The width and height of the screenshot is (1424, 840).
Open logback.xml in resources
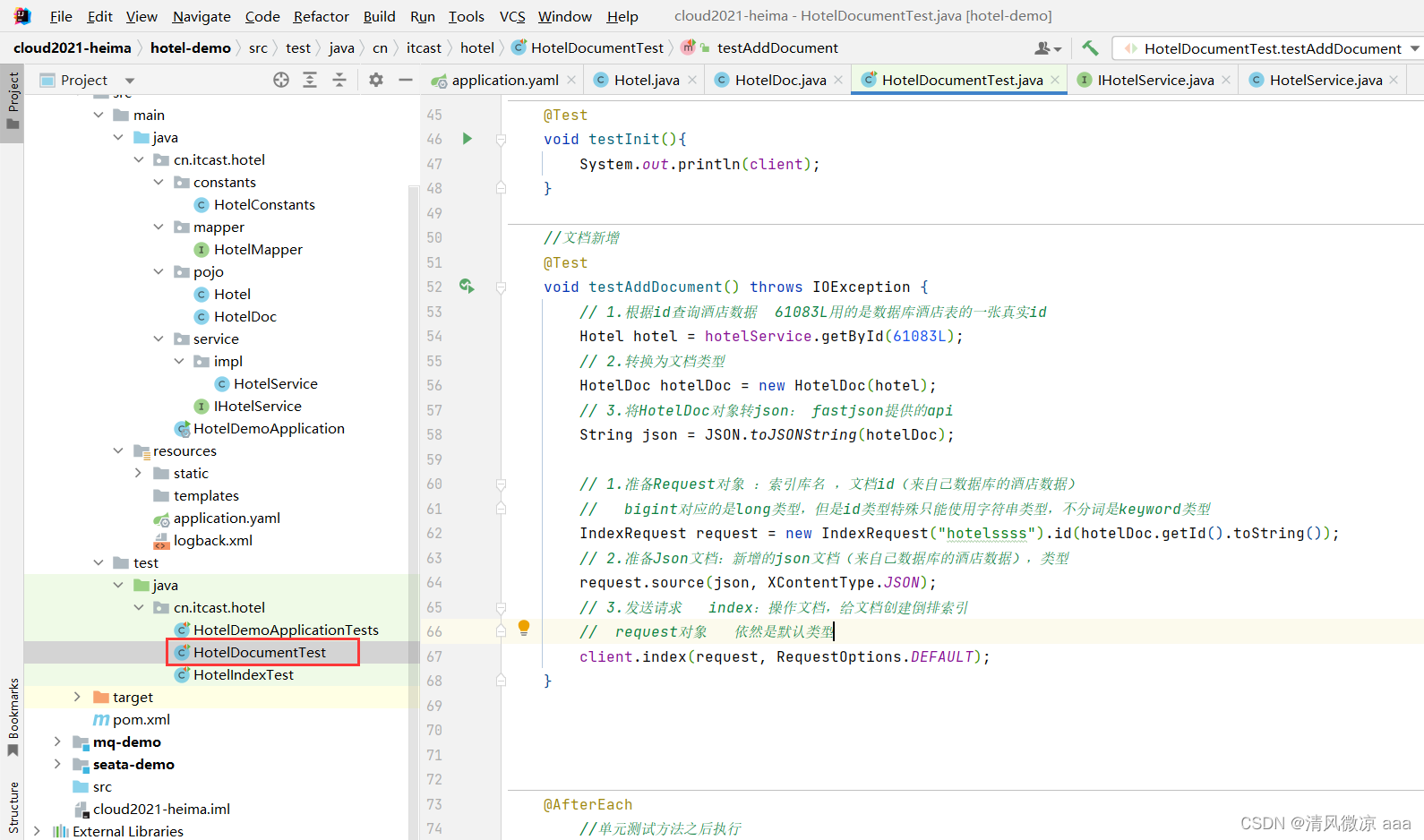(x=203, y=541)
